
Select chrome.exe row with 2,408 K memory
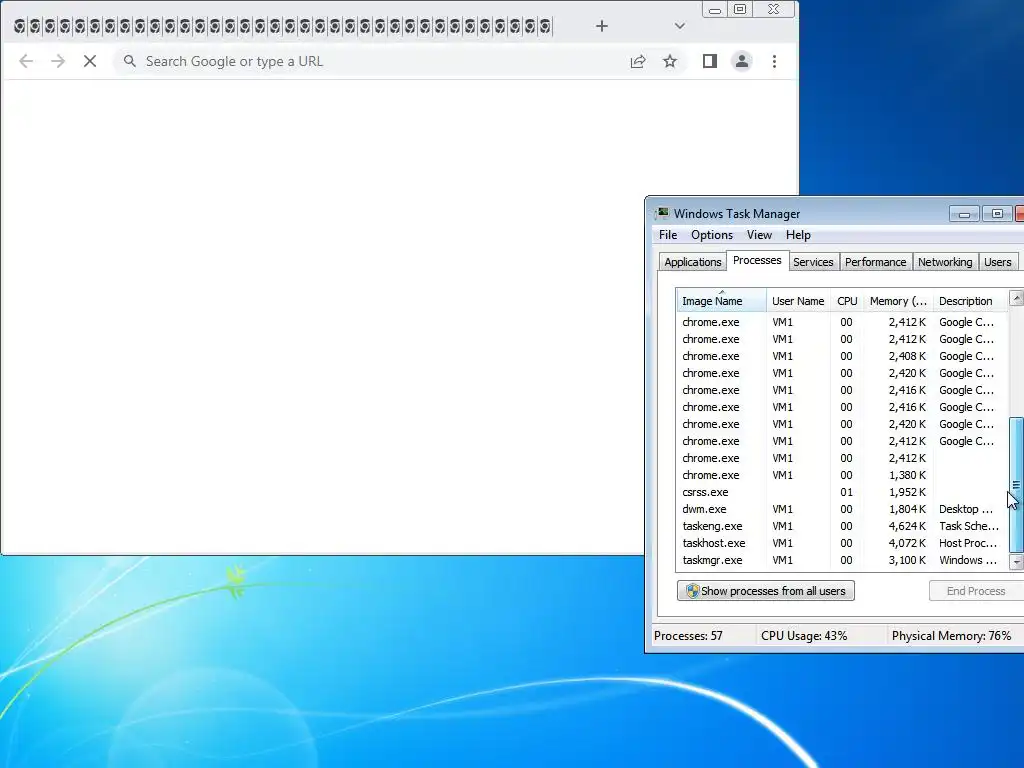tap(842, 357)
